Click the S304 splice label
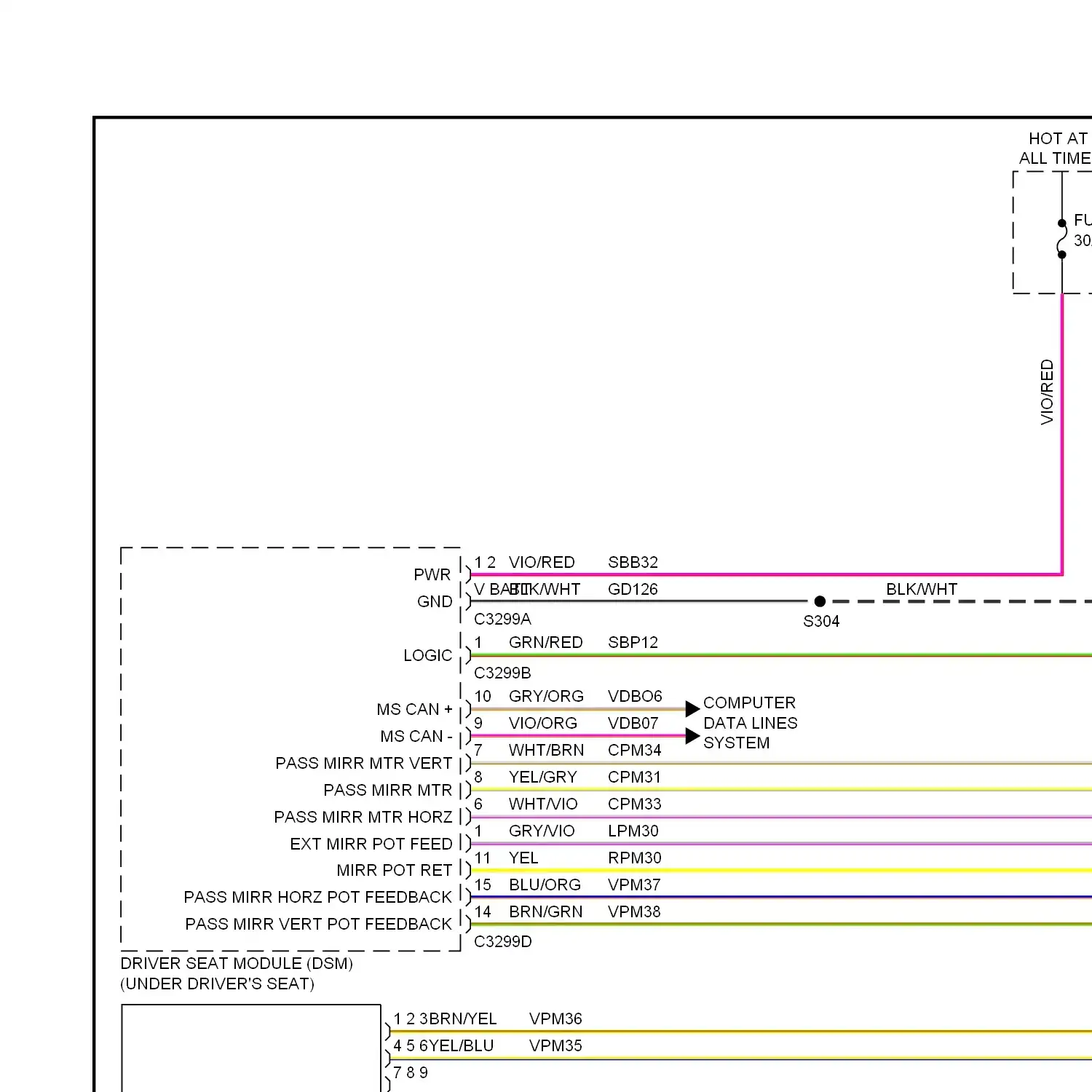This screenshot has height=1092, width=1092. coord(821,621)
